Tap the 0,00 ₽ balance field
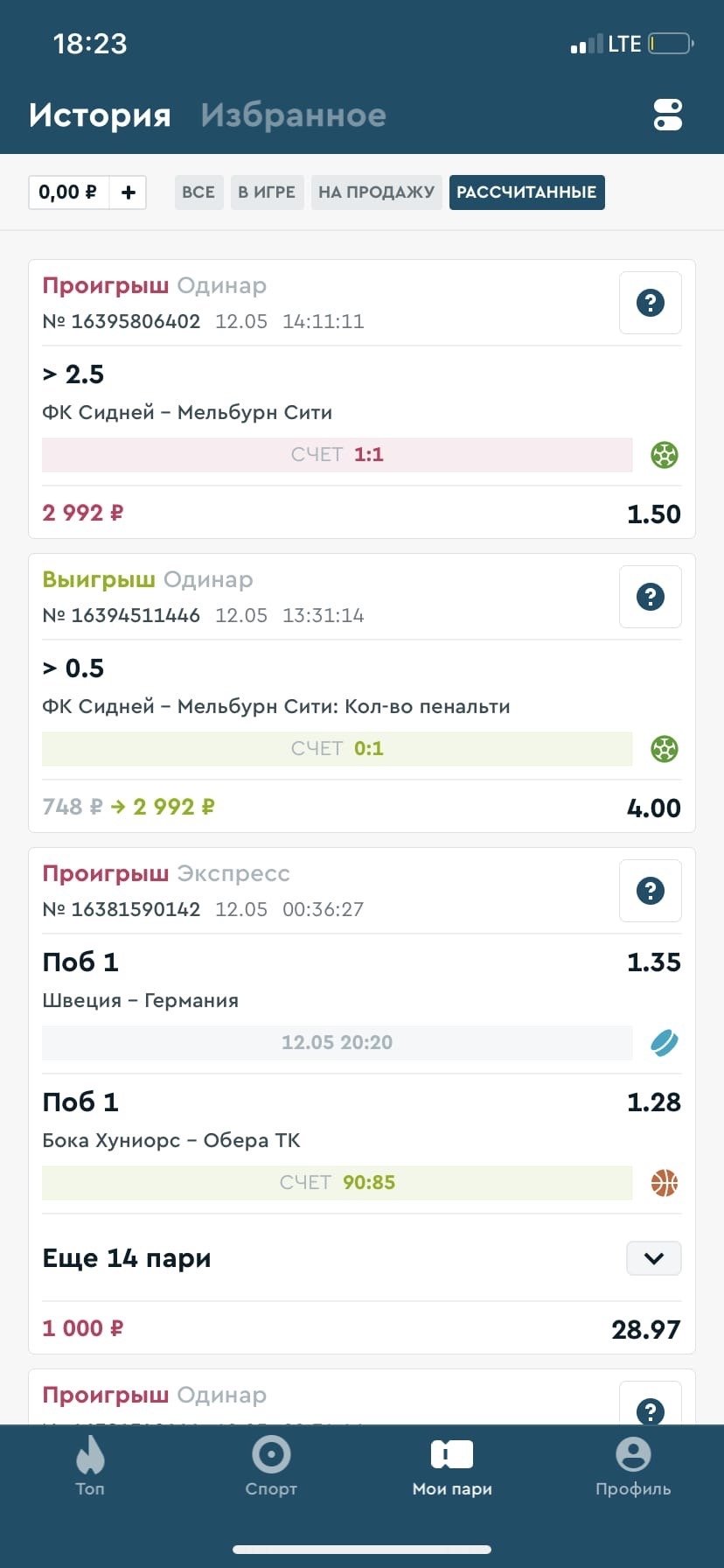724x1568 pixels. point(68,192)
